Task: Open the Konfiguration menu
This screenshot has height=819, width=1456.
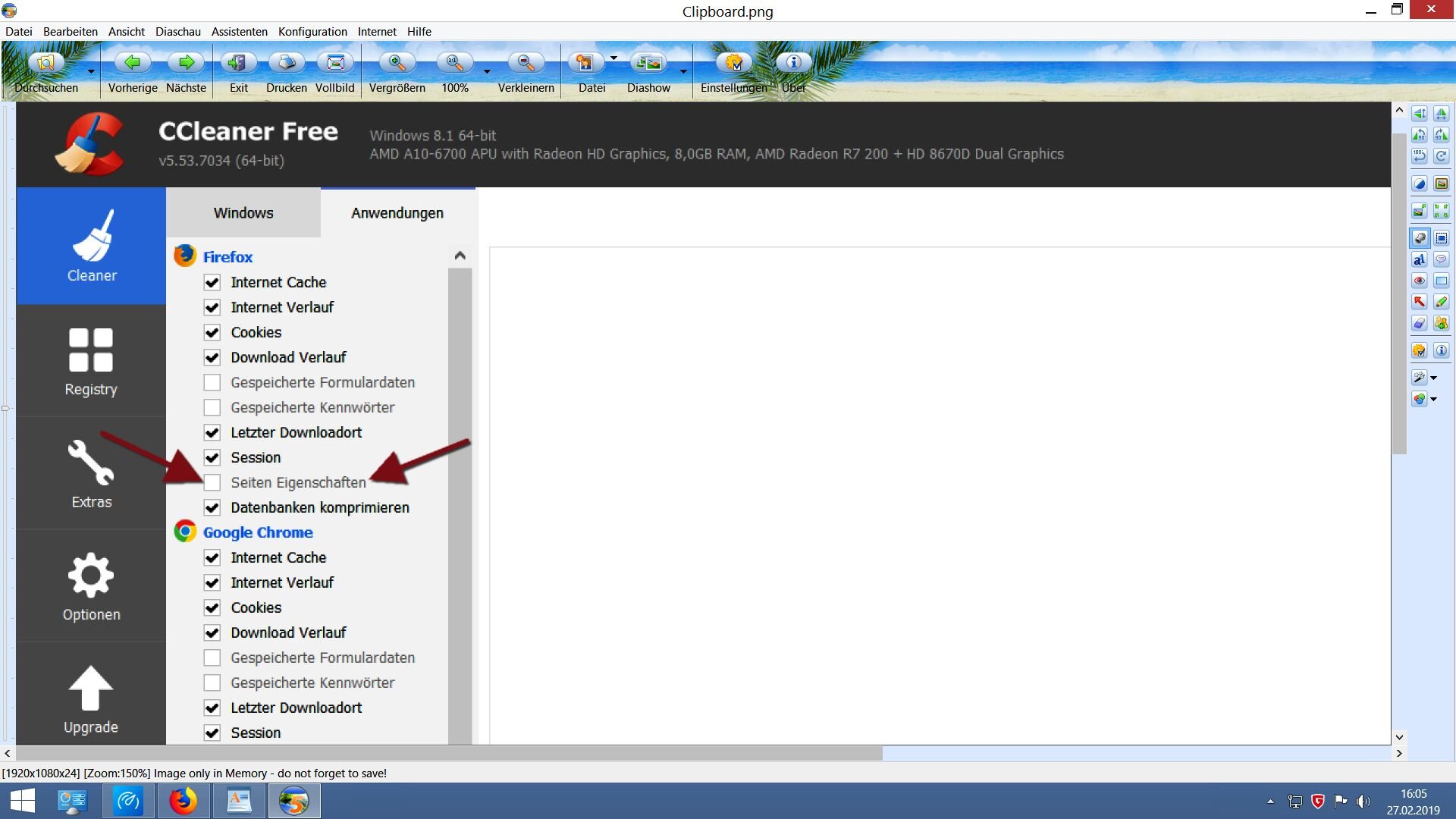Action: (x=312, y=32)
